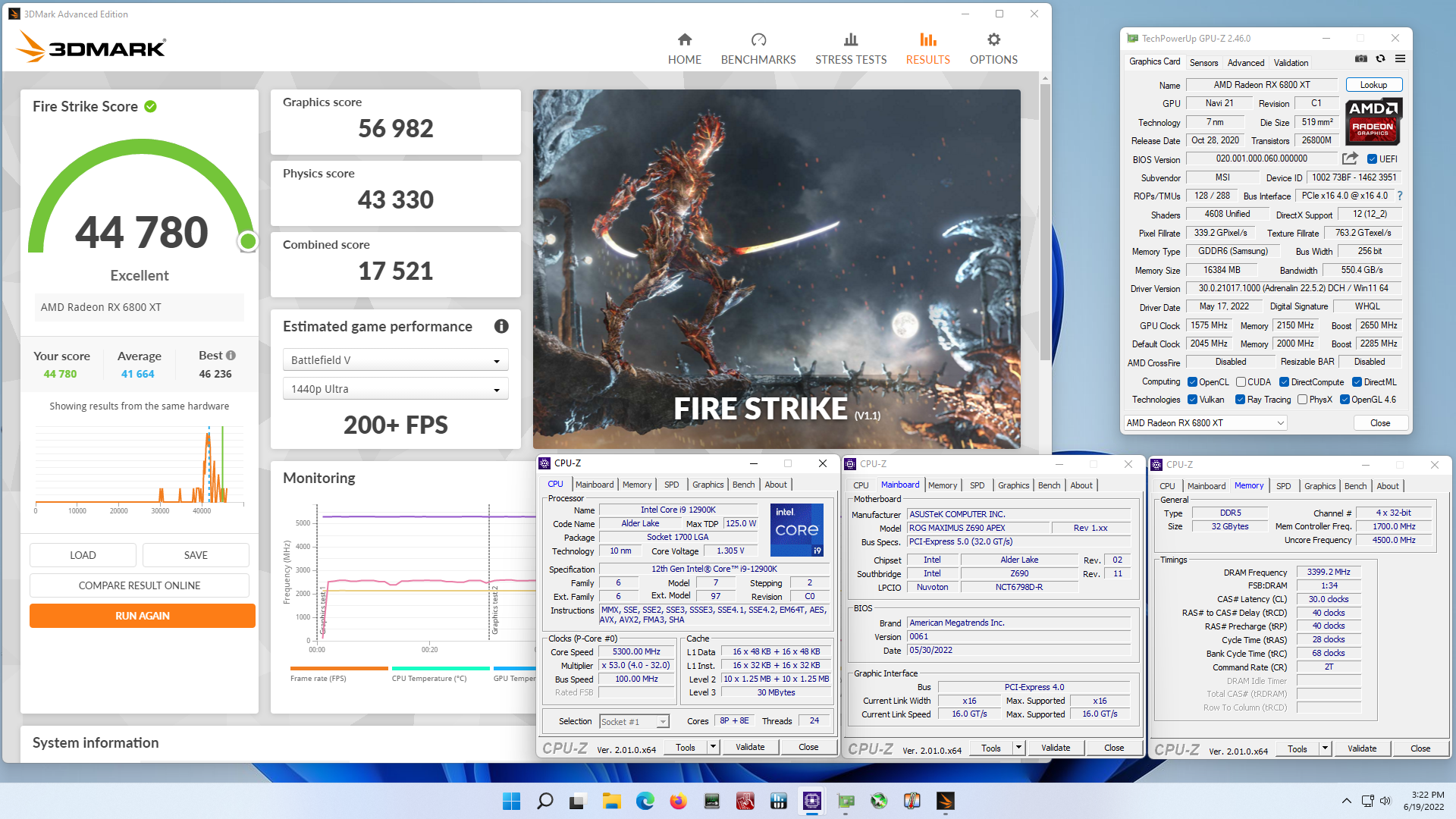This screenshot has width=1456, height=819.
Task: Click the Frame rate (FPS) orange legend swatch
Action: point(339,668)
